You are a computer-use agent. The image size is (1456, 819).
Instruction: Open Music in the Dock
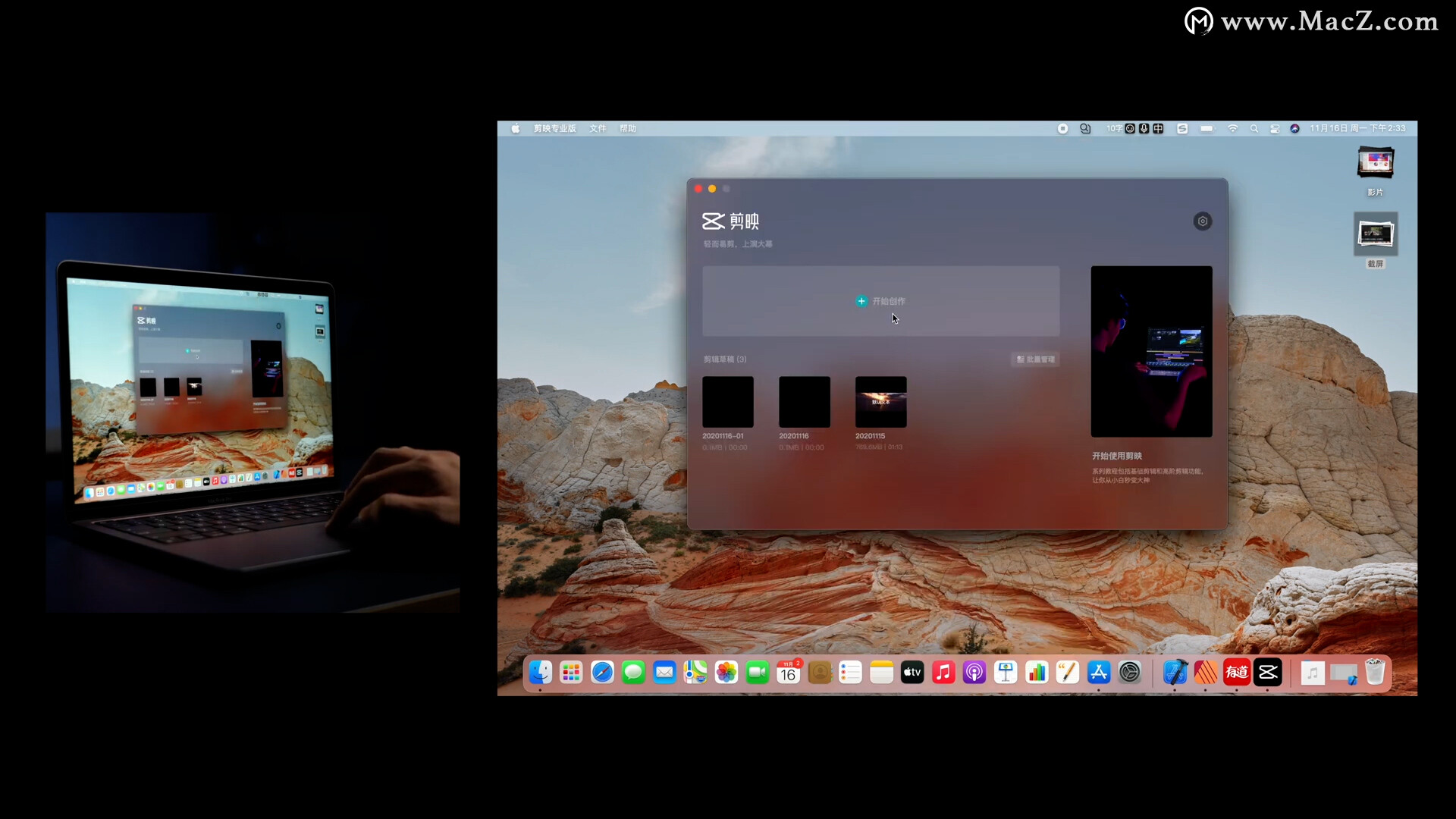[x=943, y=673]
